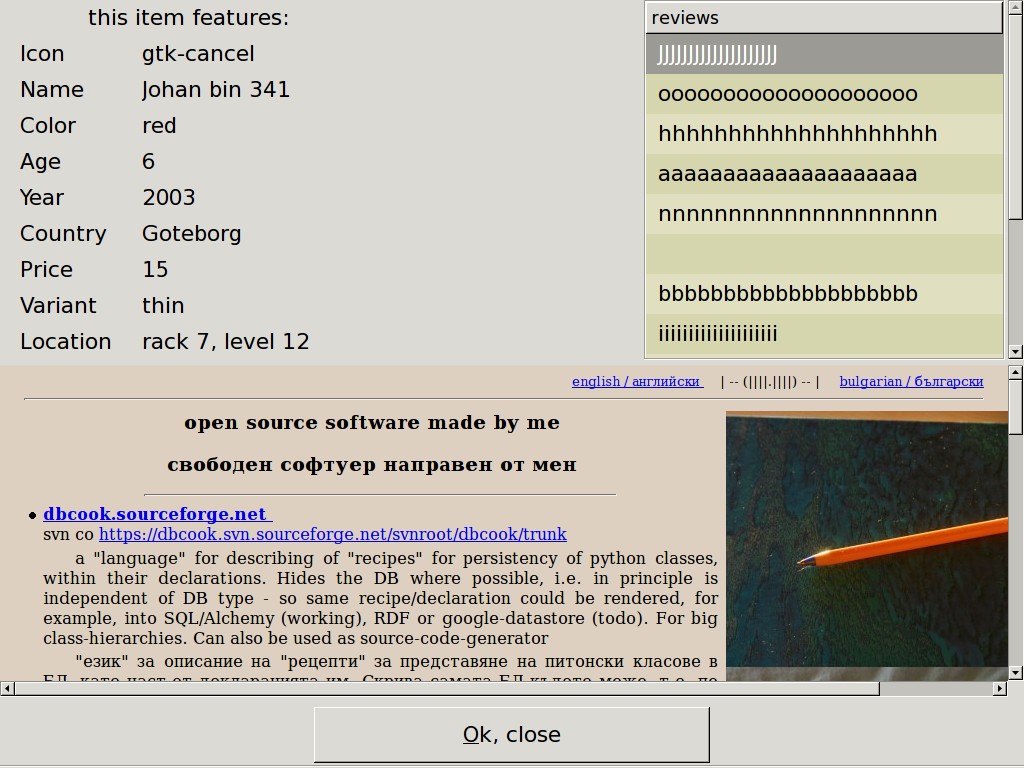Select the 'aaaaaaaaaaaaaaaaaaa' review row
Image resolution: width=1024 pixels, height=768 pixels.
[824, 174]
